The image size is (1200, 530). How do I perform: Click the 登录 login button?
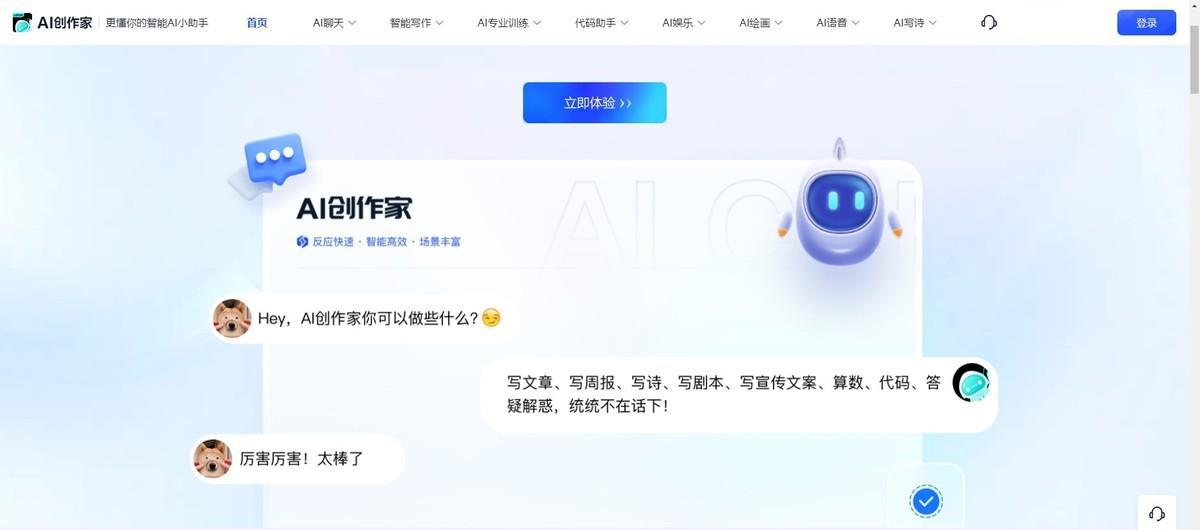1146,22
